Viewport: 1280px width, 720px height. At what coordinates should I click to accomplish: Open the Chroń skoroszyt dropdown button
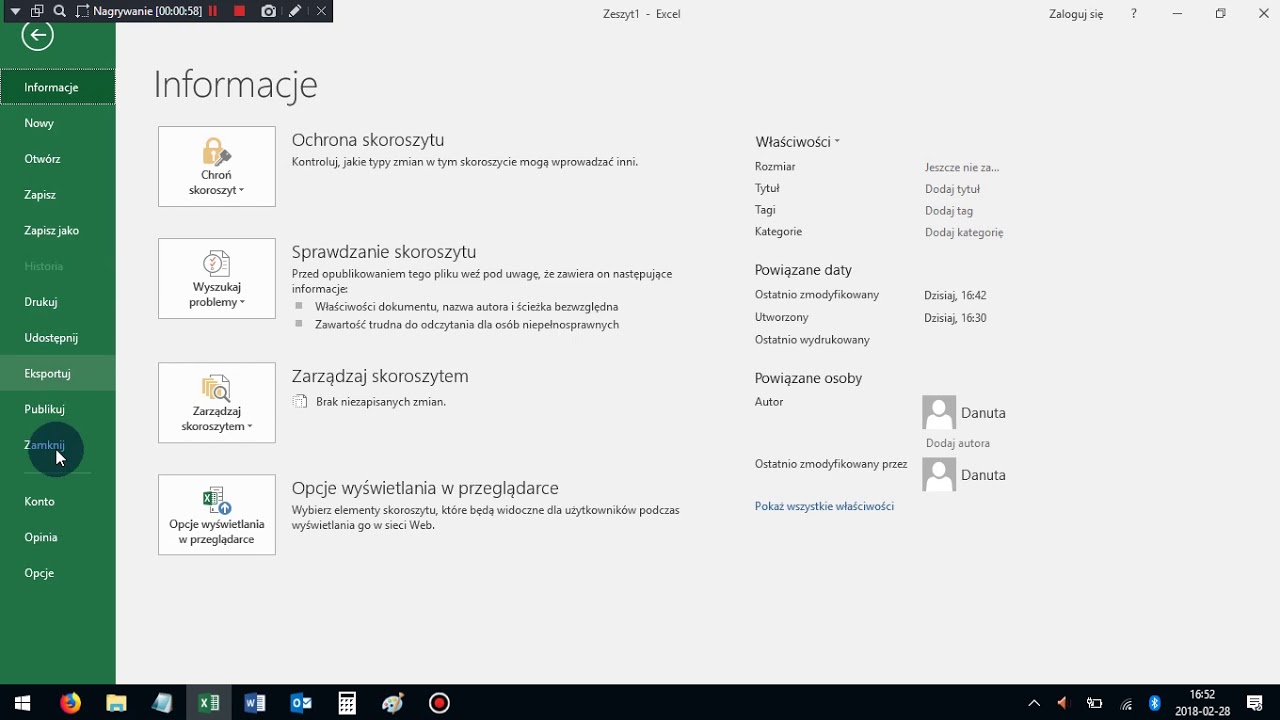click(217, 166)
